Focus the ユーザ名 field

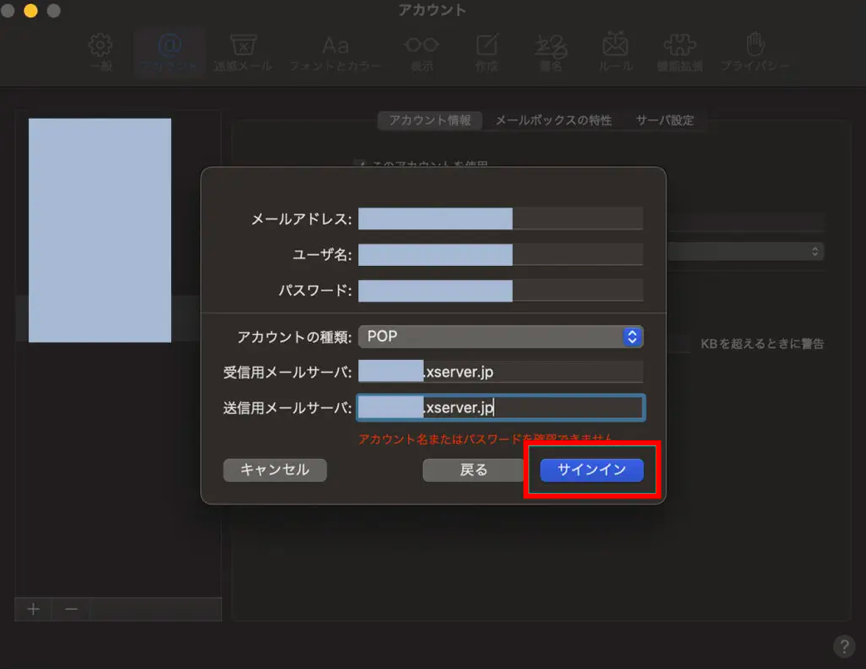point(500,255)
